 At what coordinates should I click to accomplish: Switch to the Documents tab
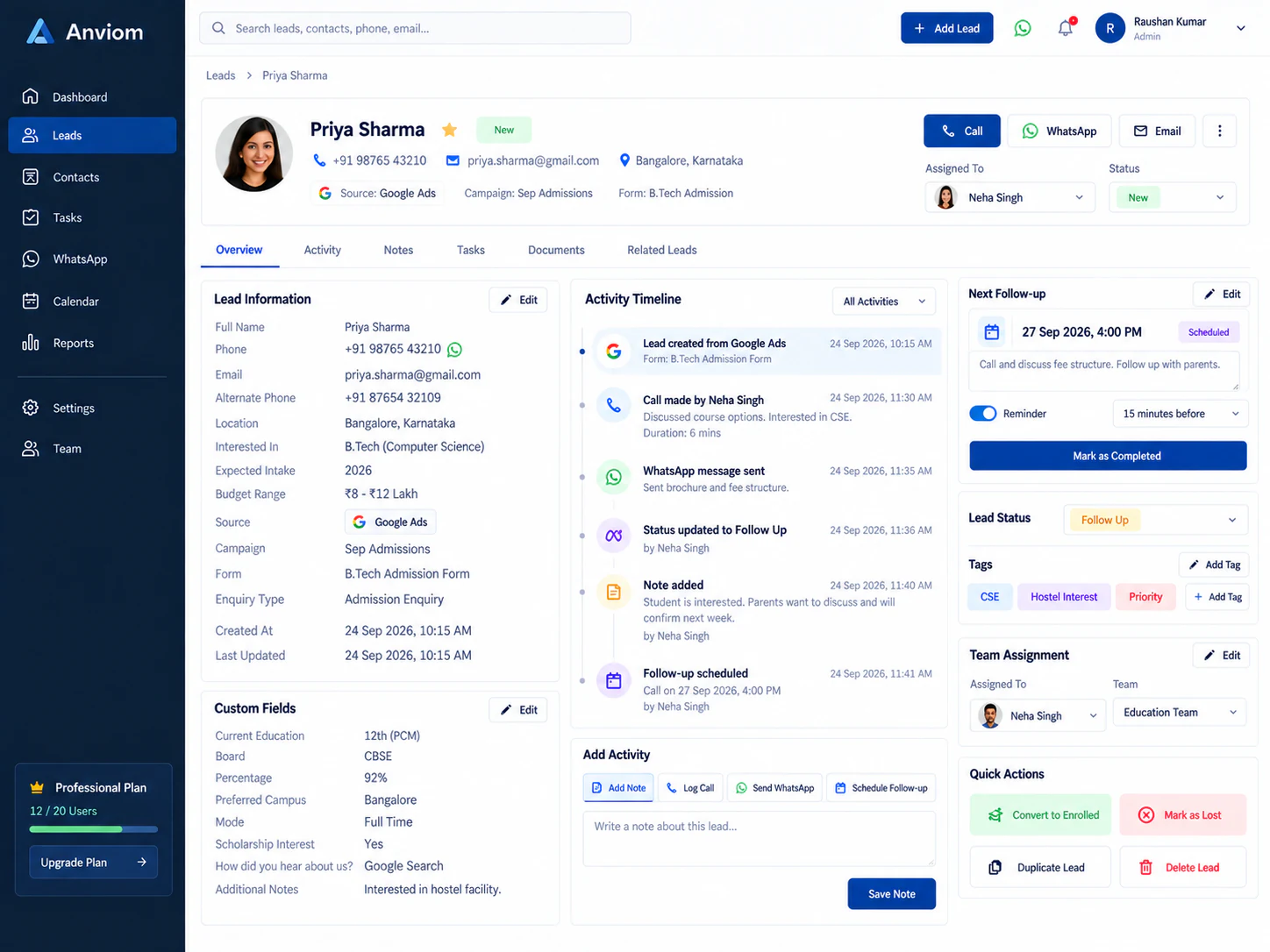click(556, 250)
